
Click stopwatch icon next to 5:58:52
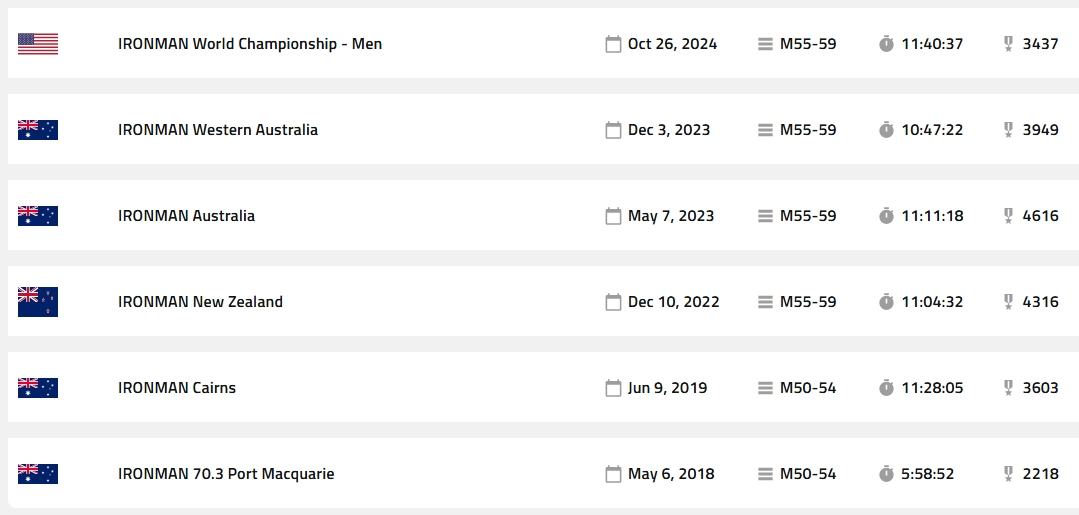tap(886, 474)
